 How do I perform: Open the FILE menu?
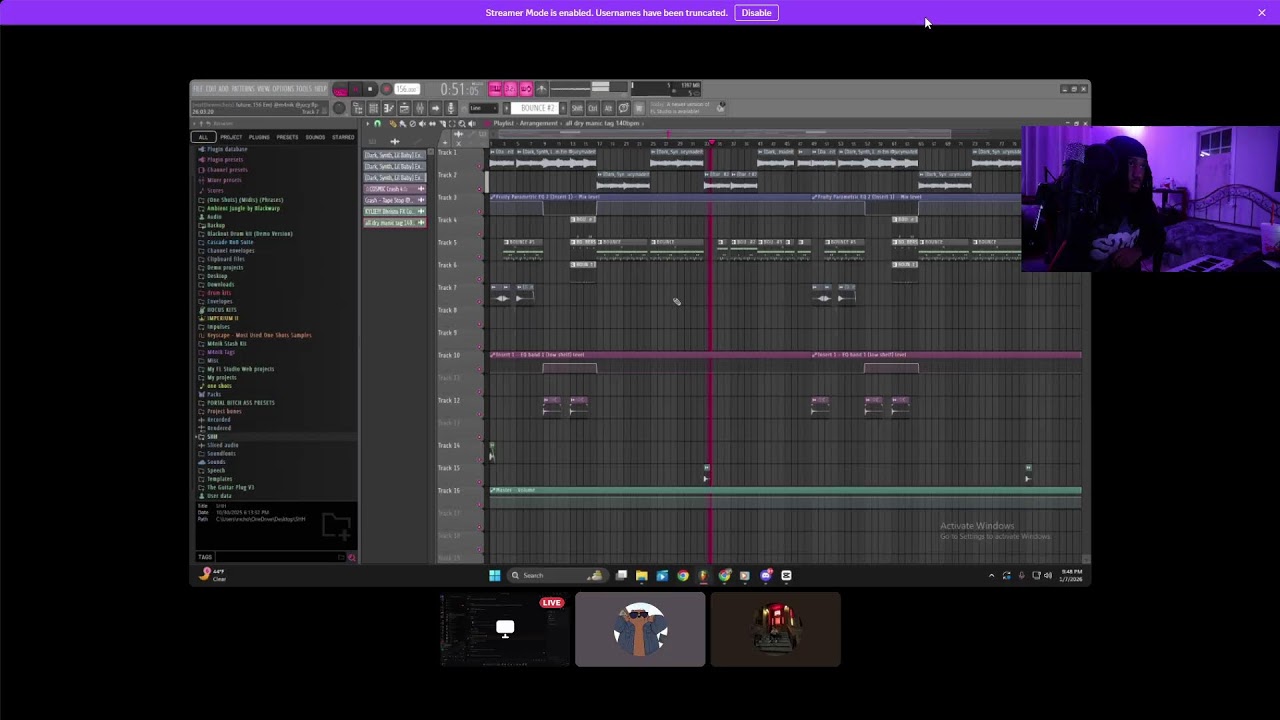(x=198, y=89)
